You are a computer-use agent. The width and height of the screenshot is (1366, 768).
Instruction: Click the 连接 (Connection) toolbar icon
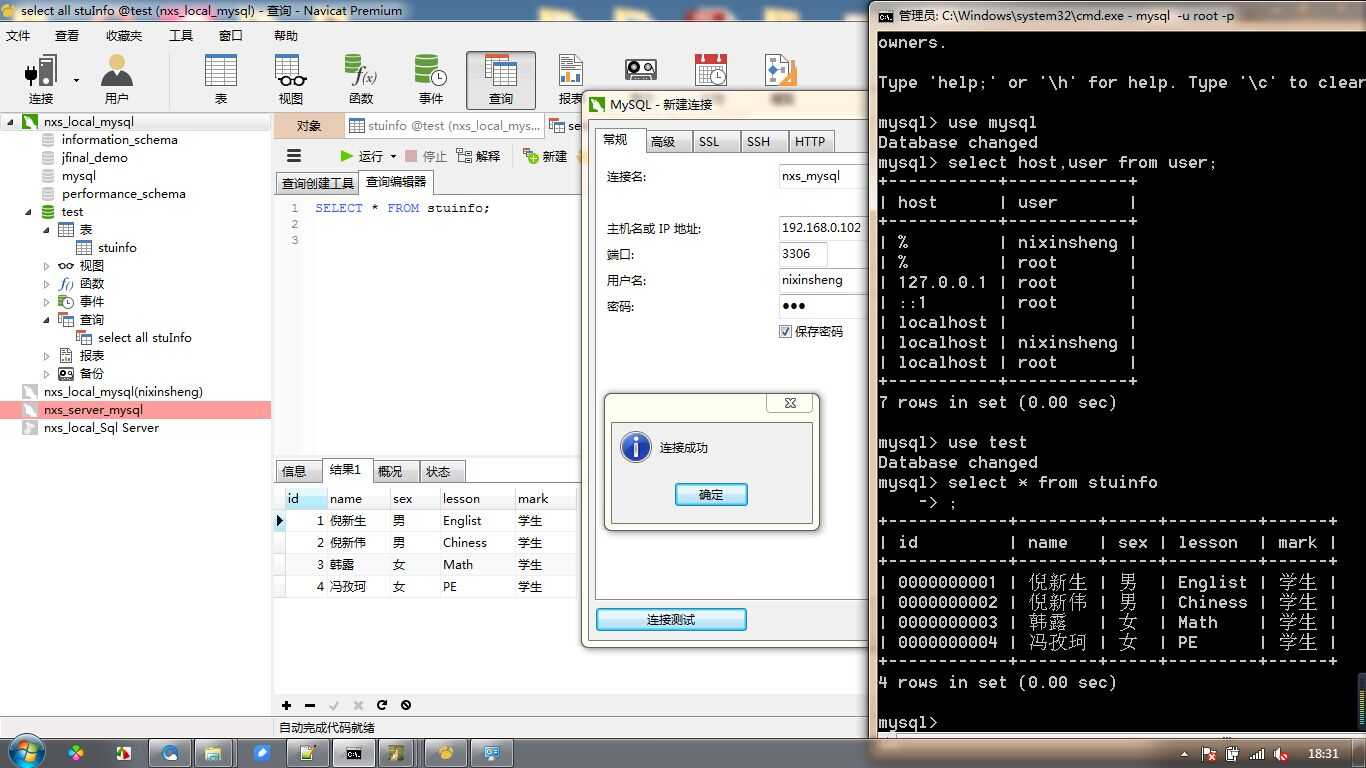[x=41, y=80]
